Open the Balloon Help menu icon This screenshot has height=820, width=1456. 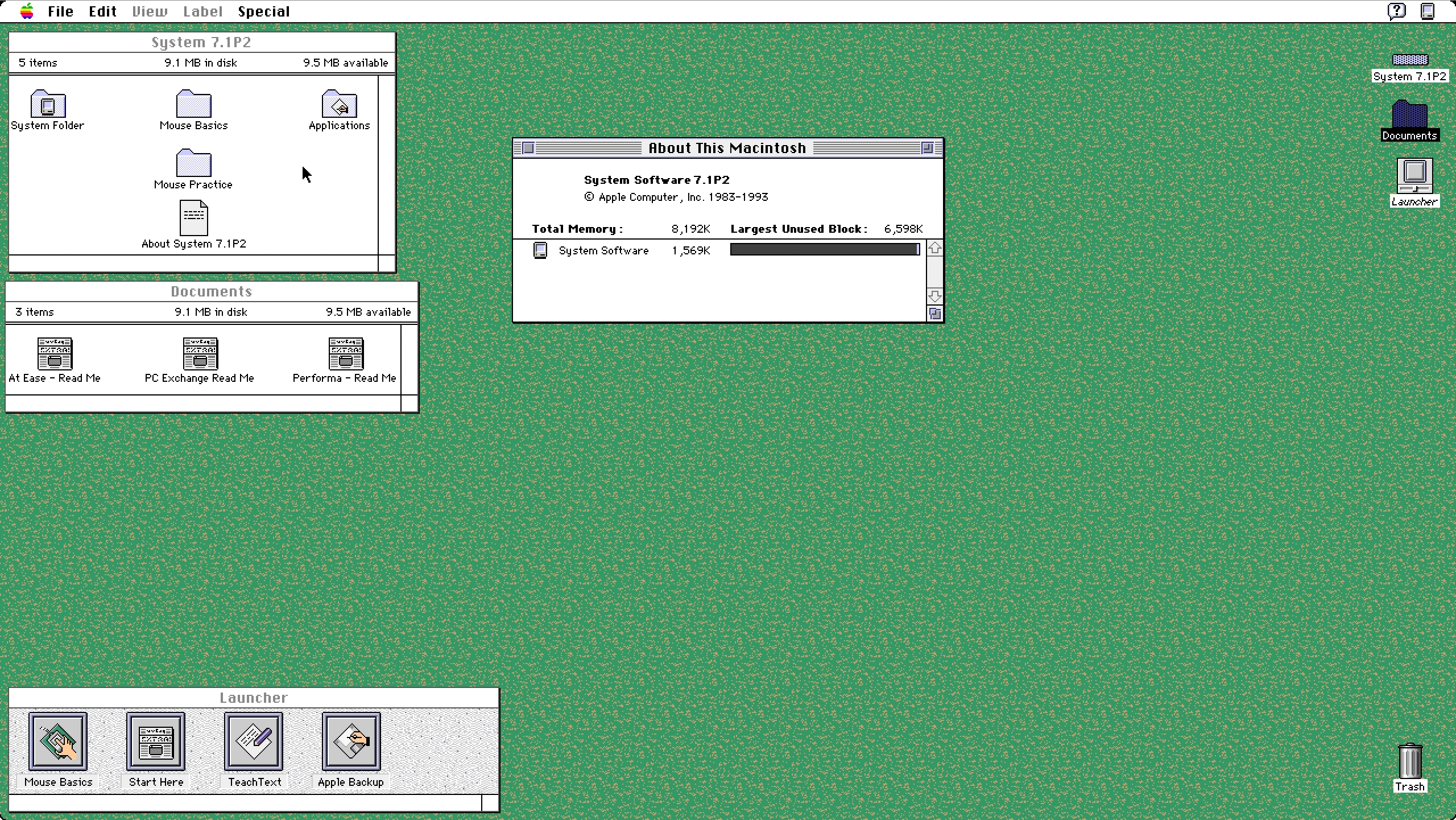pos(1397,11)
